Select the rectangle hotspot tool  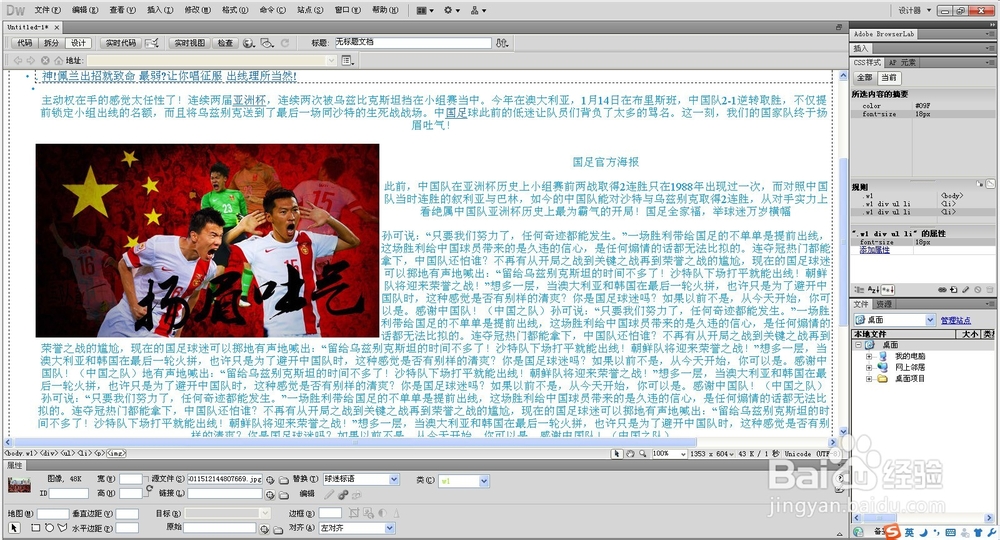(x=36, y=528)
